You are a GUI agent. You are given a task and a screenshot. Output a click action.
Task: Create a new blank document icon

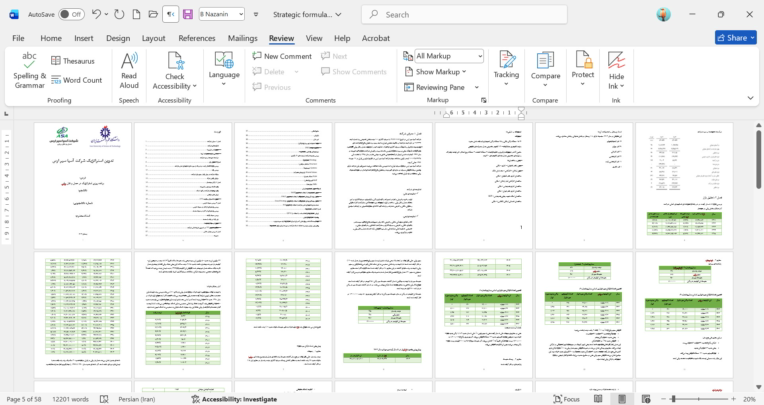coord(136,14)
